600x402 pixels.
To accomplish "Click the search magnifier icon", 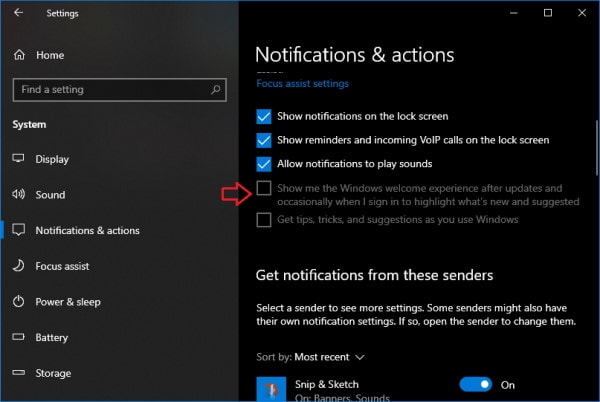I will [215, 90].
